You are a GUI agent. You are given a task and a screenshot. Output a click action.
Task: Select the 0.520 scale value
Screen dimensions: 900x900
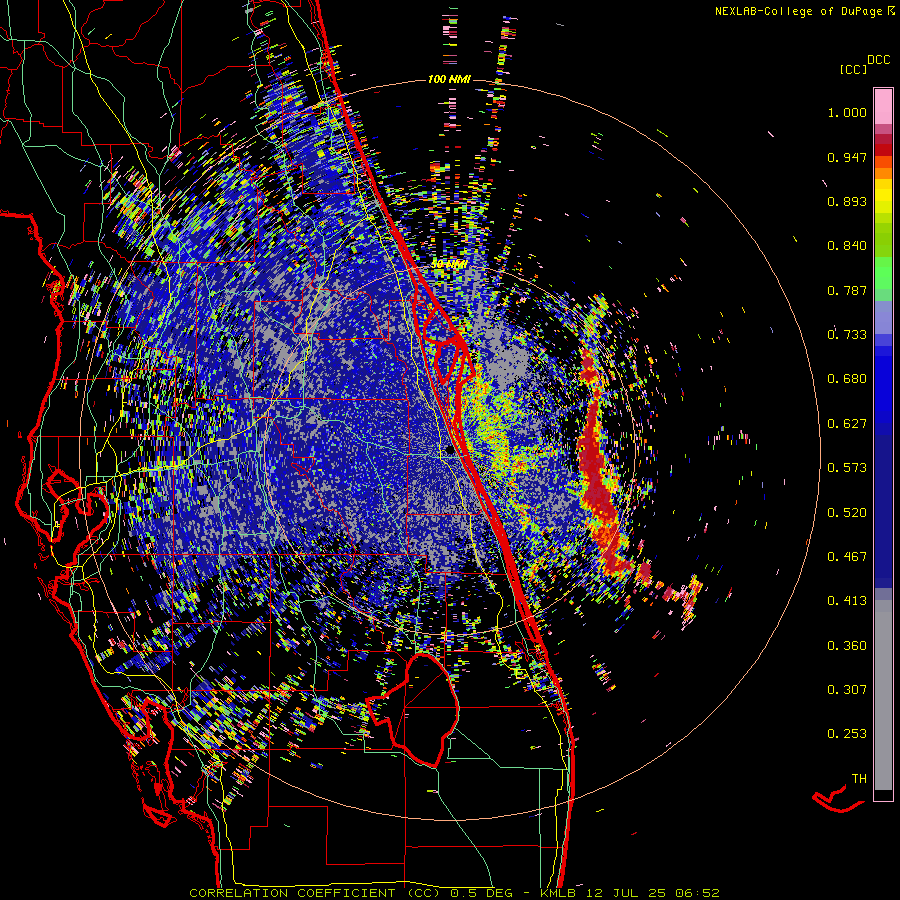point(847,513)
